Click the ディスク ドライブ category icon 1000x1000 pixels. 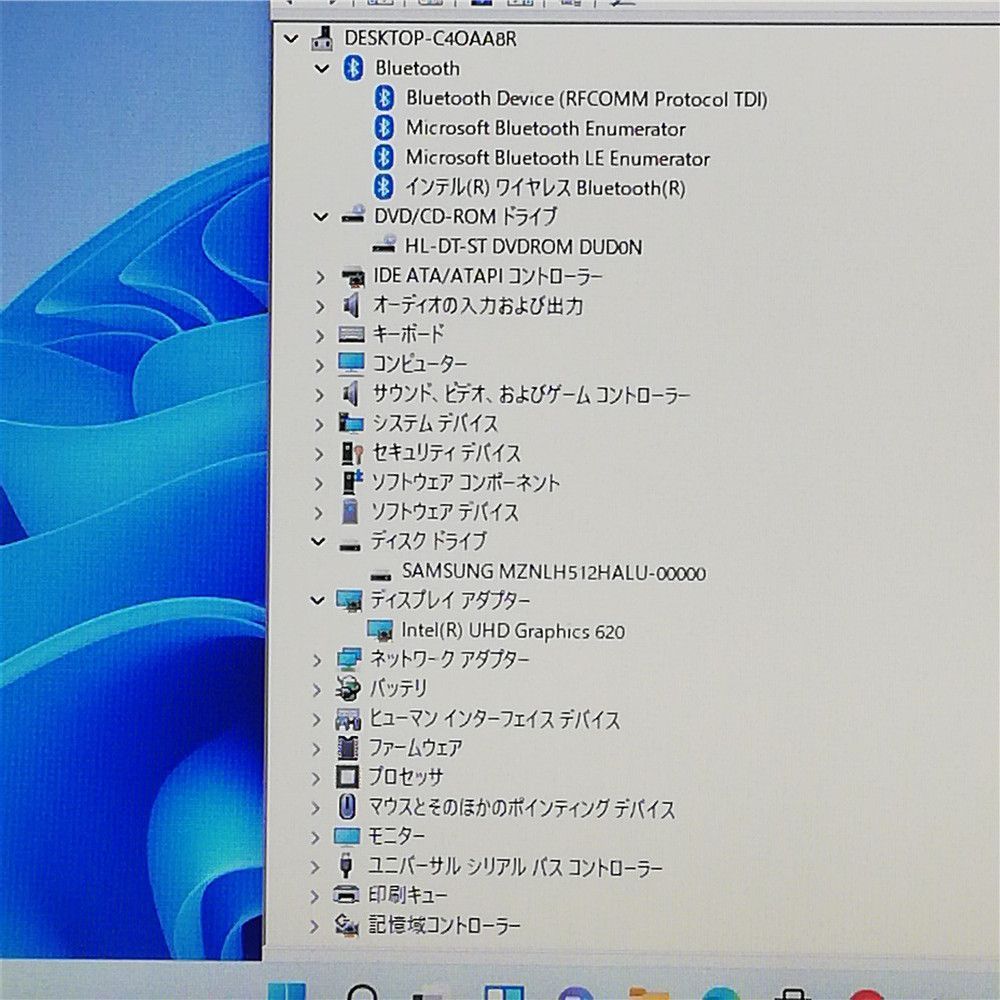pos(349,544)
